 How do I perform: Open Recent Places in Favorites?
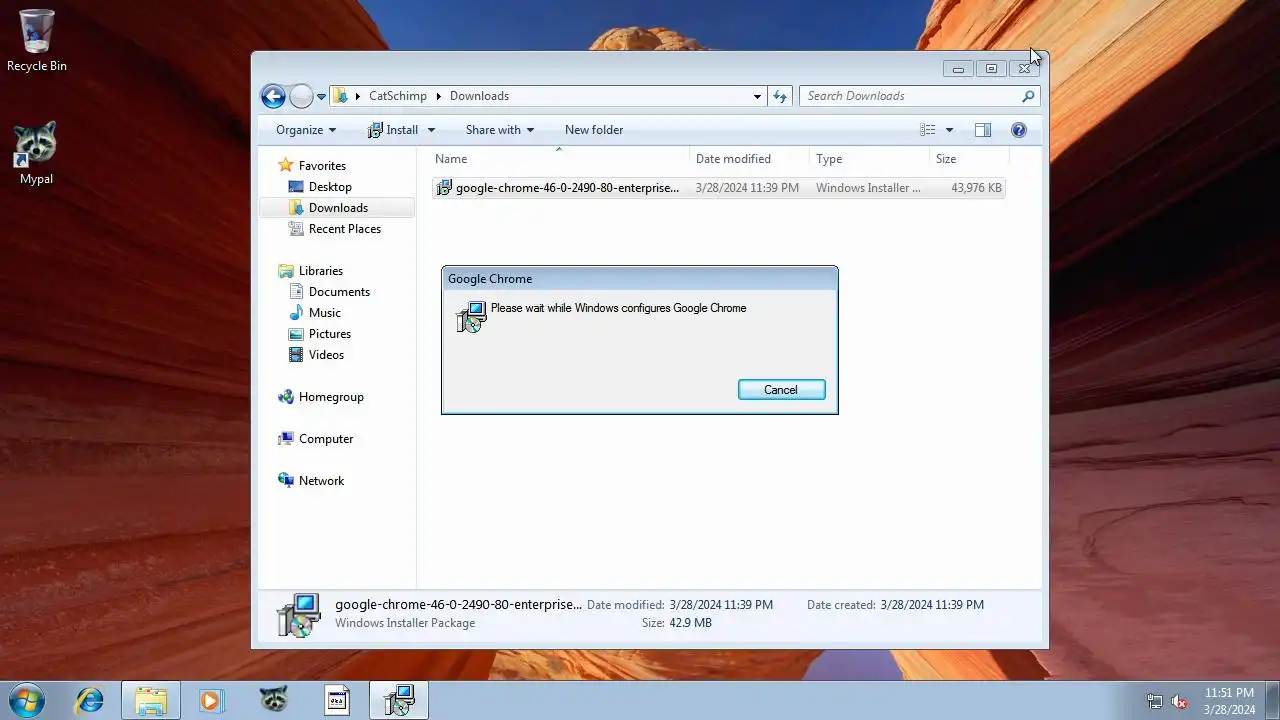(x=344, y=229)
